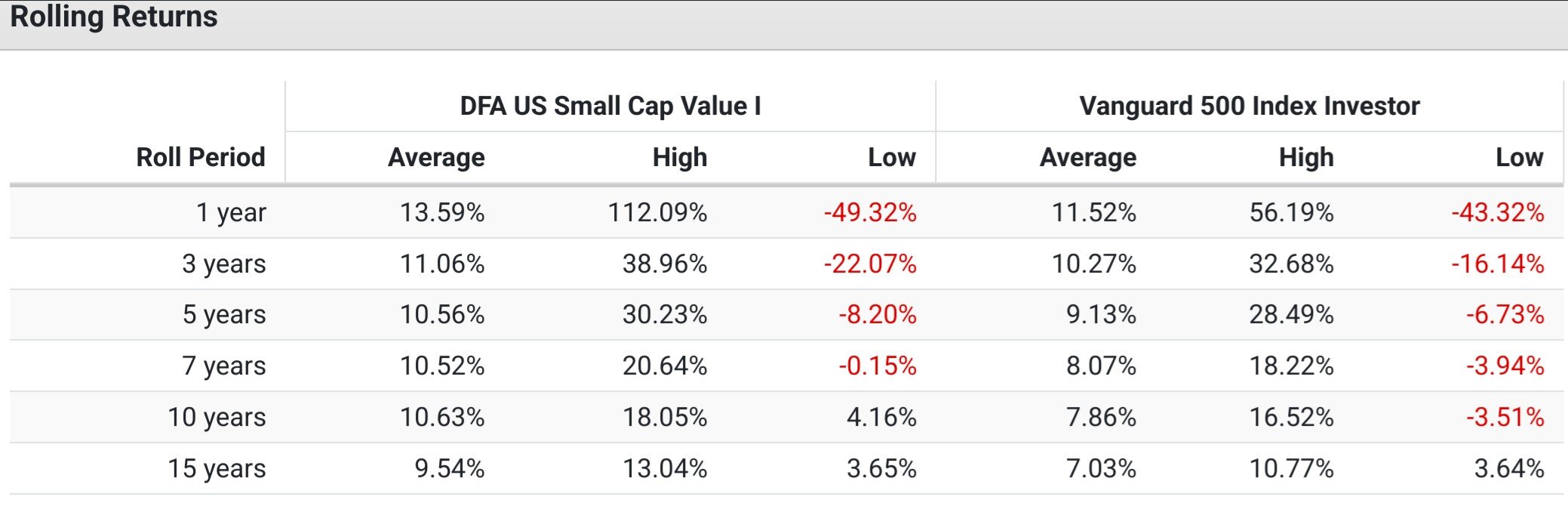Click the Rolling Returns panel heading

tap(114, 17)
